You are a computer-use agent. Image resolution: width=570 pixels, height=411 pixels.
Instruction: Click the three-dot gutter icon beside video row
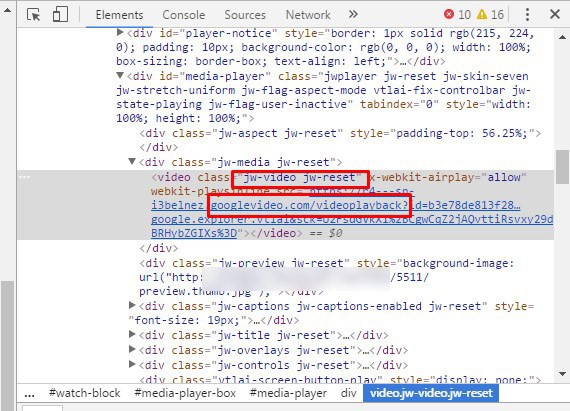coord(25,177)
